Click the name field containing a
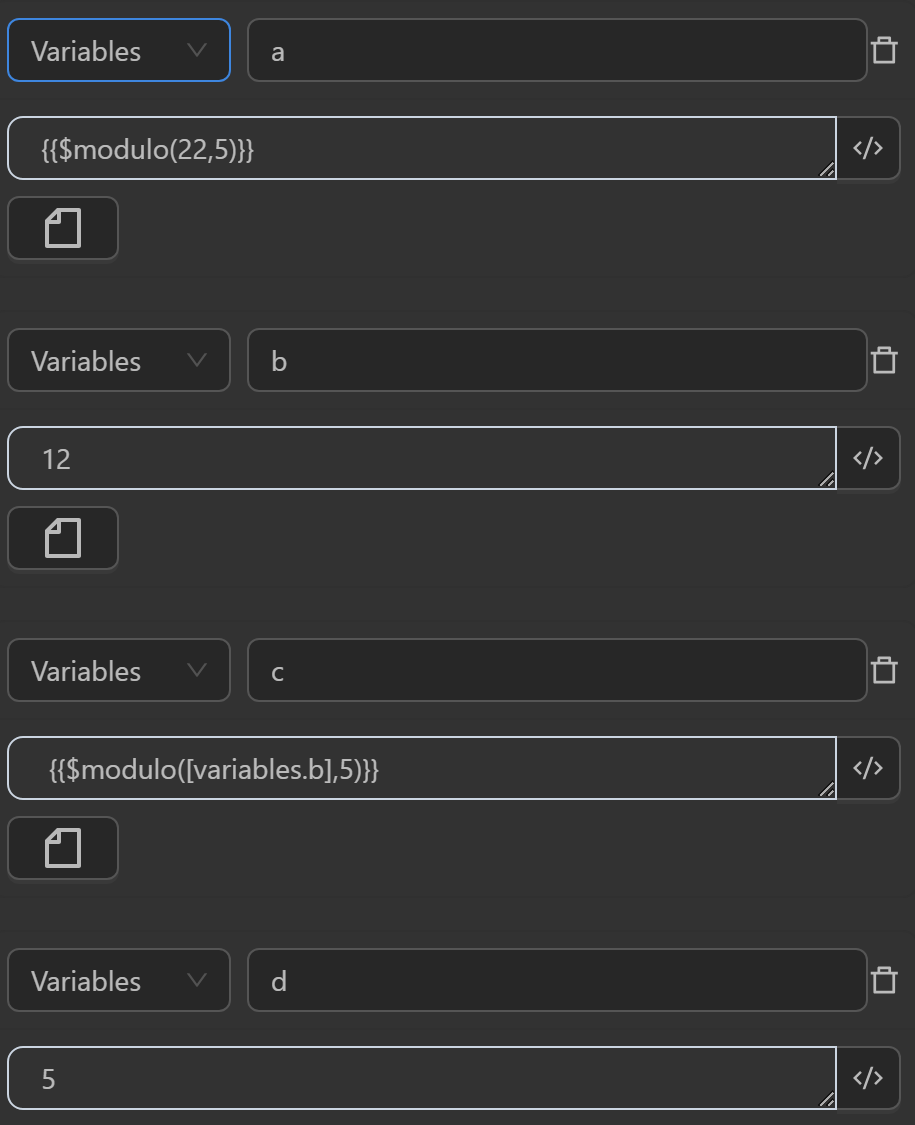 [x=557, y=50]
